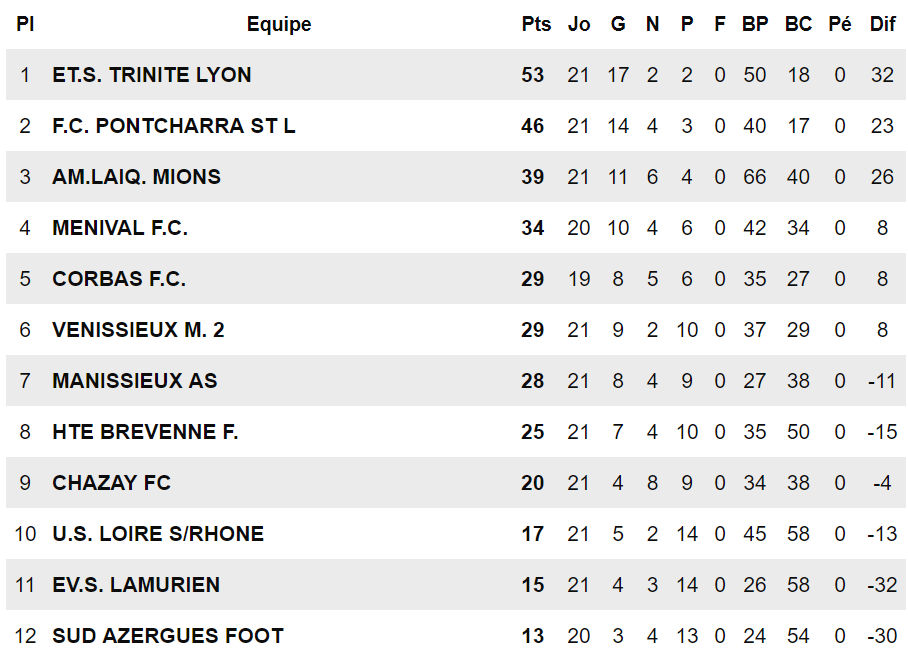
Task: Click U.S. LOIRE S/RHONE team name
Action: click(158, 534)
